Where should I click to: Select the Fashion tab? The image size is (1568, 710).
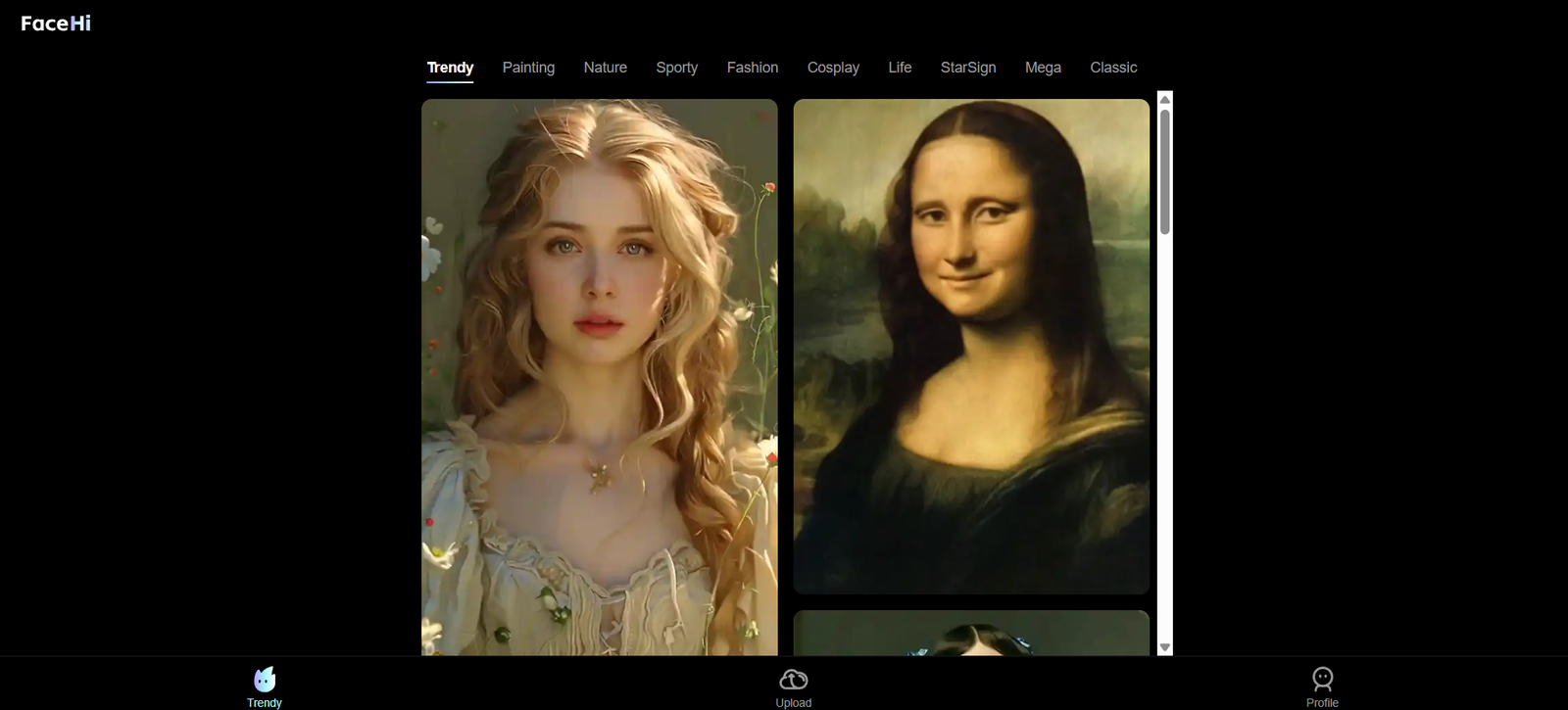tap(752, 68)
